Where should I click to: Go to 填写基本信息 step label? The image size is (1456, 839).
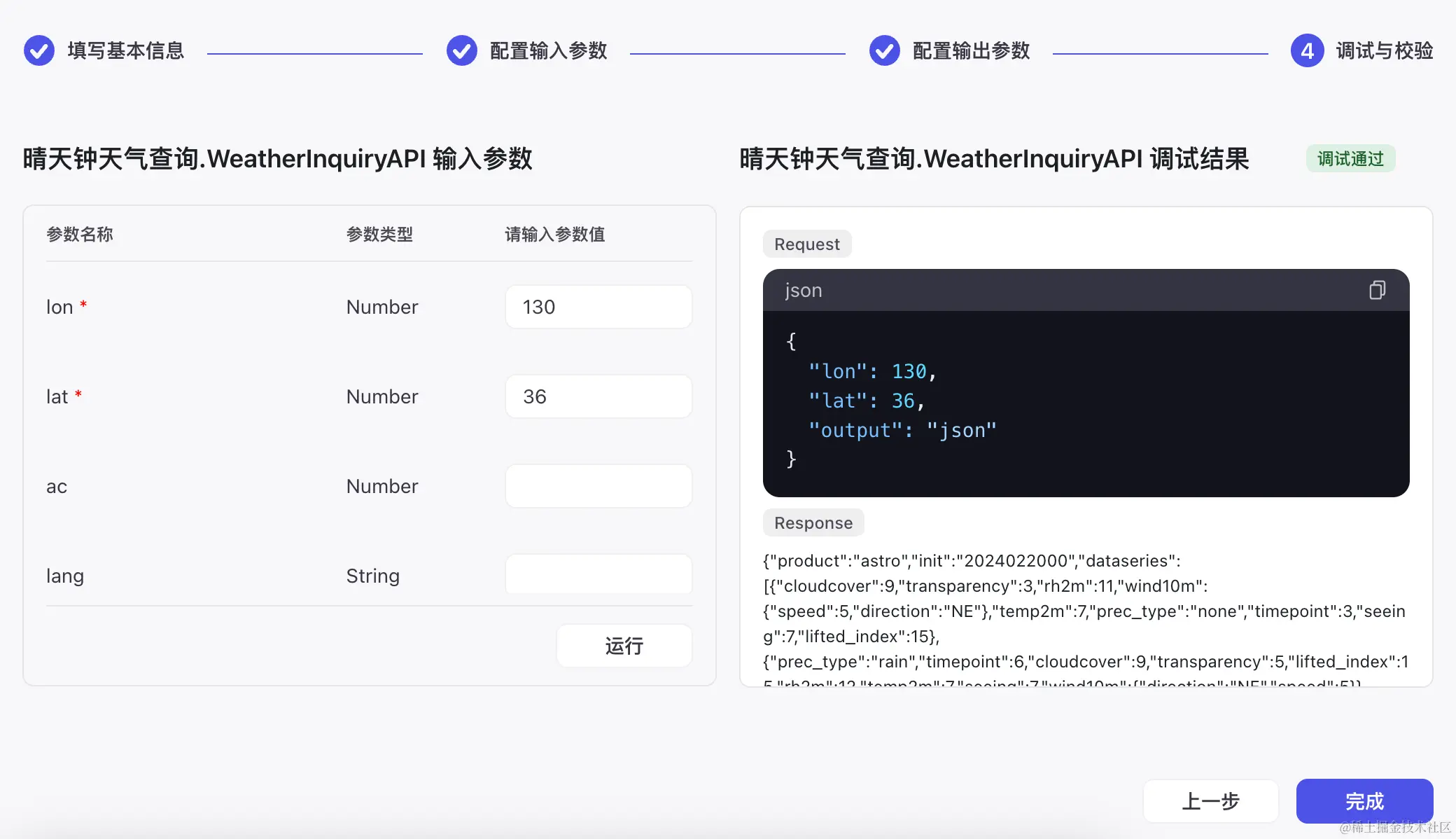[126, 50]
